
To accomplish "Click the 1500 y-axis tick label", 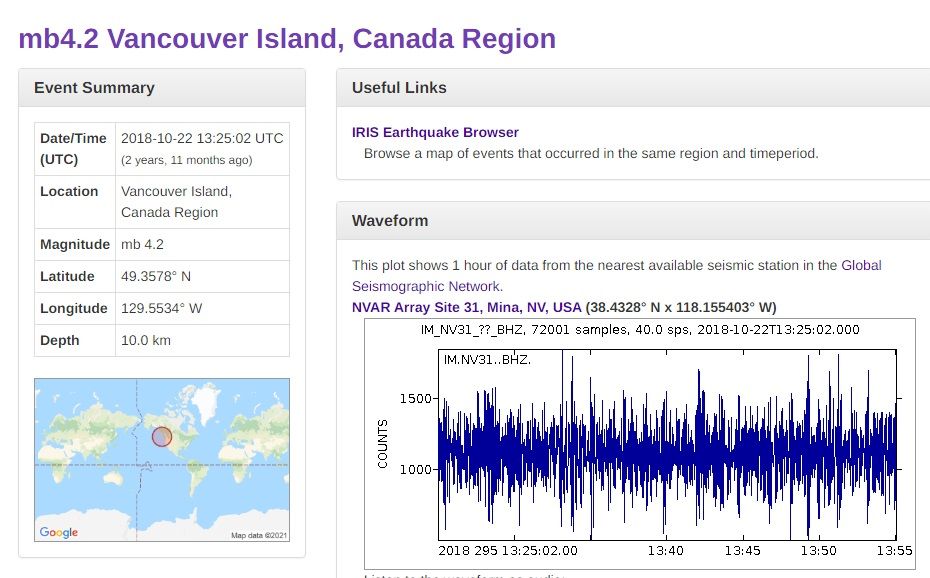I will pyautogui.click(x=415, y=398).
